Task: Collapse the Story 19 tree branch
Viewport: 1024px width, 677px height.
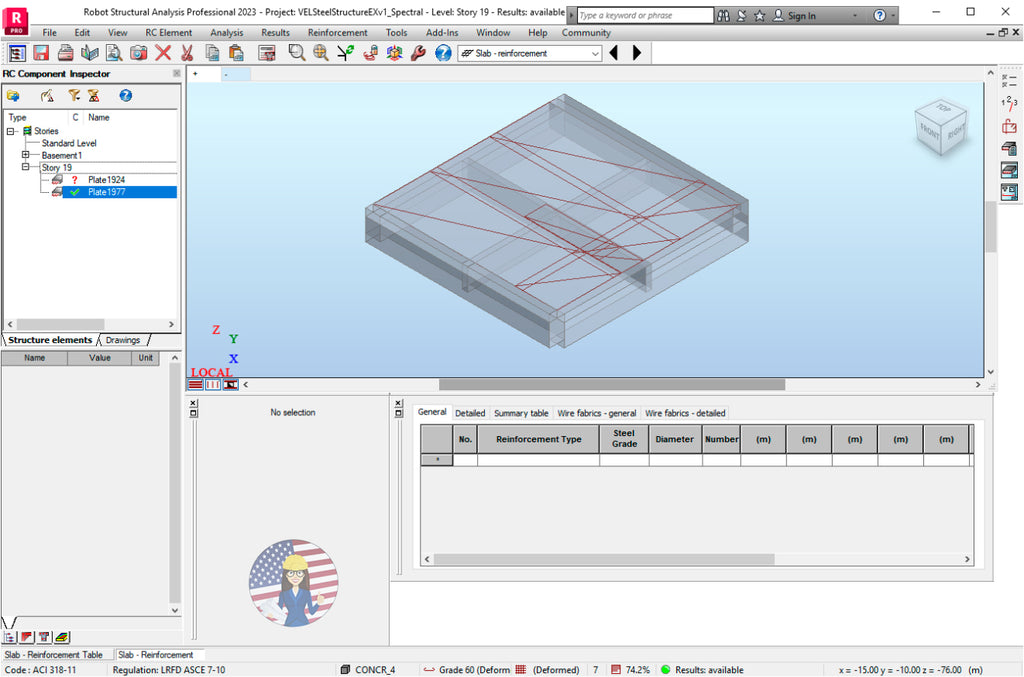Action: tap(28, 167)
